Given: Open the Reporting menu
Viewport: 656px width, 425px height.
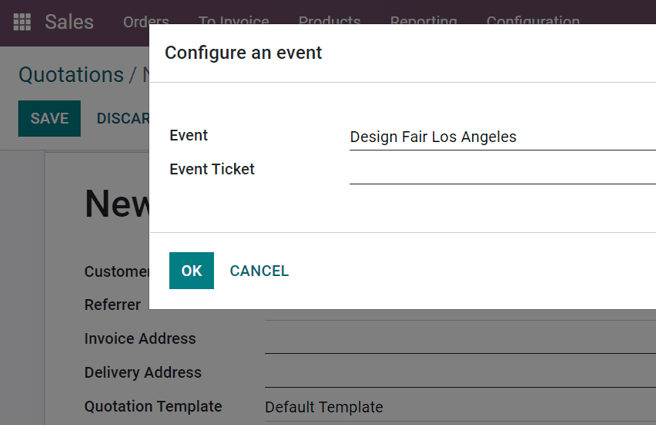Looking at the screenshot, I should [x=423, y=22].
